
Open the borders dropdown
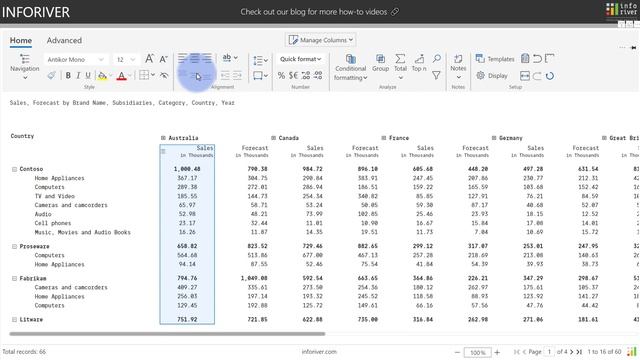click(147, 75)
